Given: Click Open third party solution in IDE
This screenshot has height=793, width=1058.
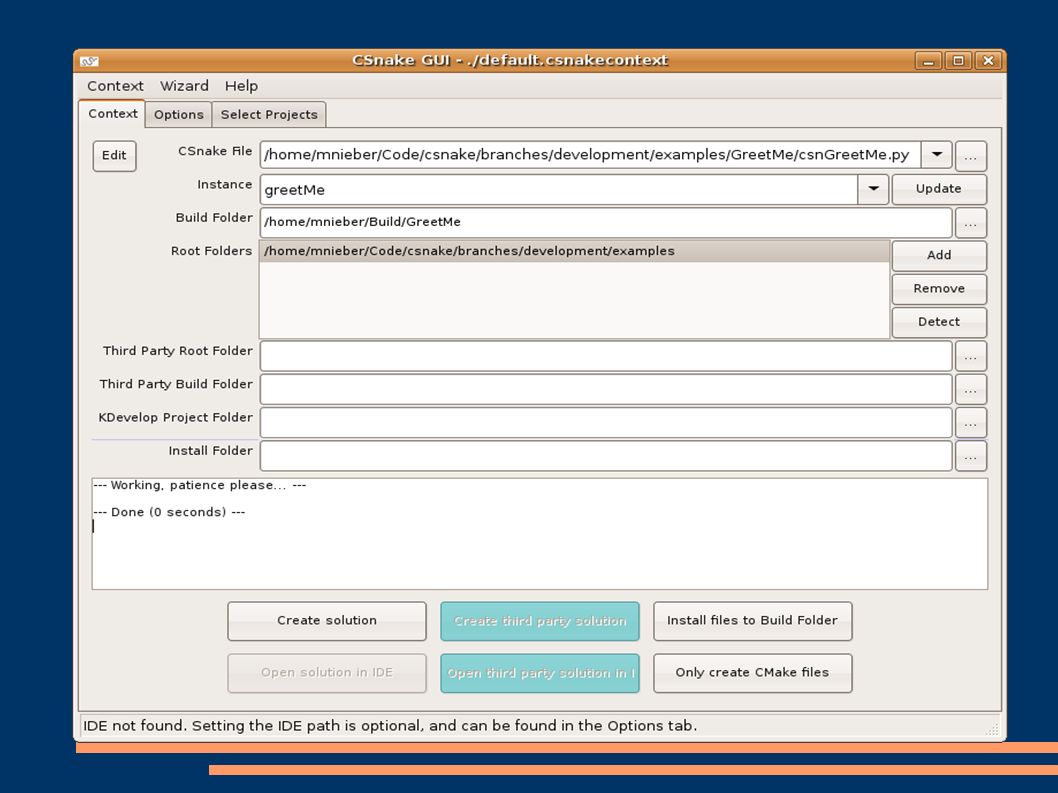Looking at the screenshot, I should point(540,673).
